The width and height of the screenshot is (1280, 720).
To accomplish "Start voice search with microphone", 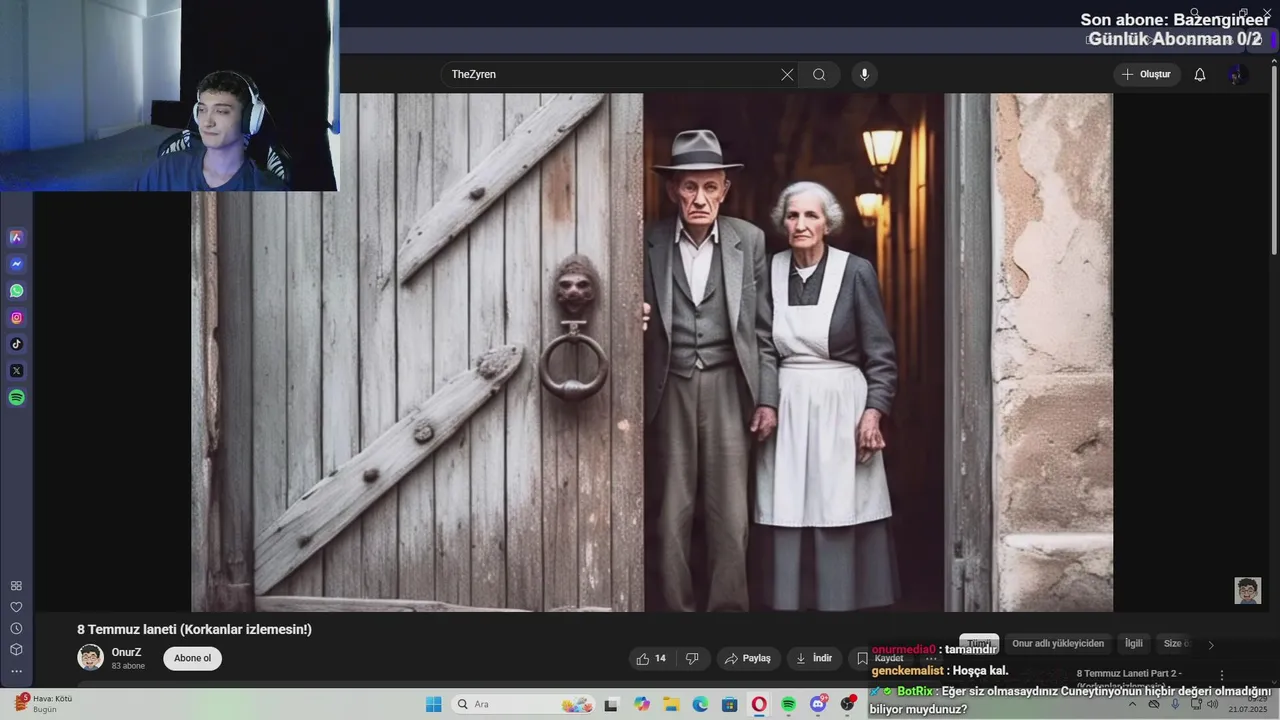I will [864, 75].
